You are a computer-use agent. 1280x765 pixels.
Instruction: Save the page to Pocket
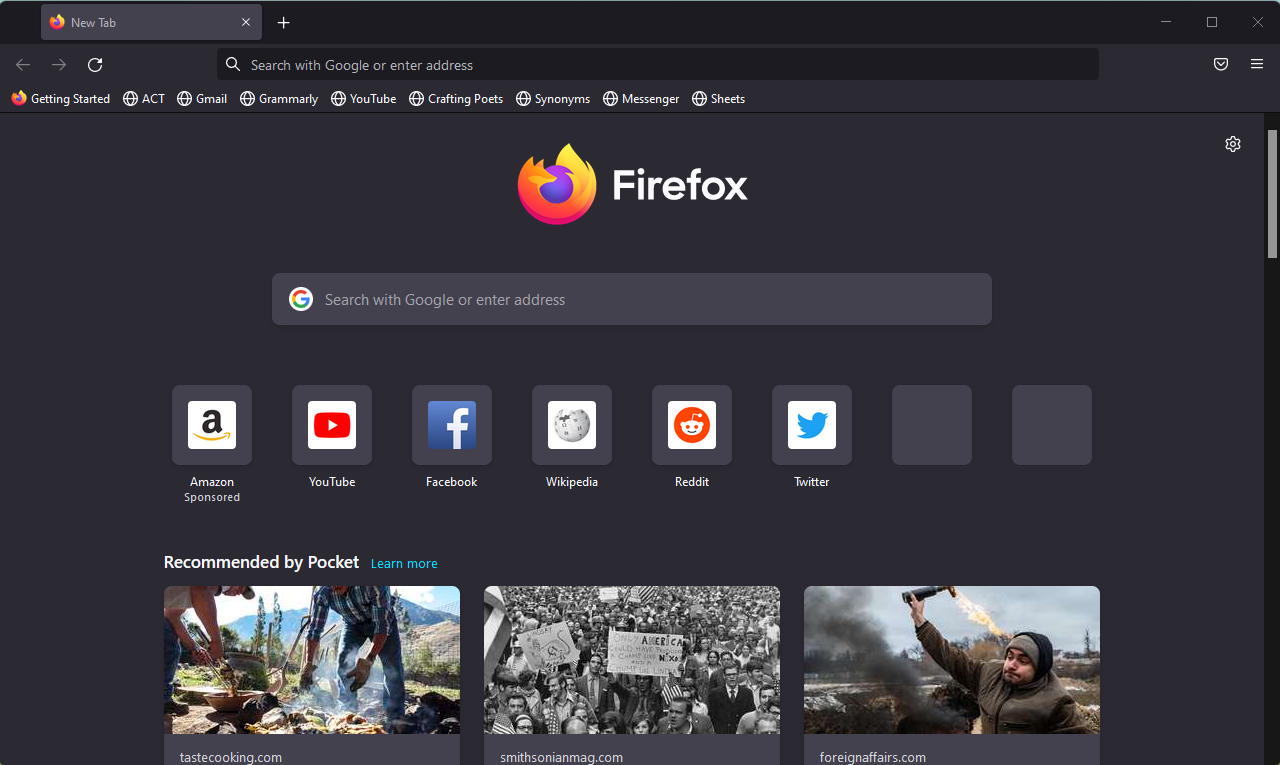(x=1220, y=64)
